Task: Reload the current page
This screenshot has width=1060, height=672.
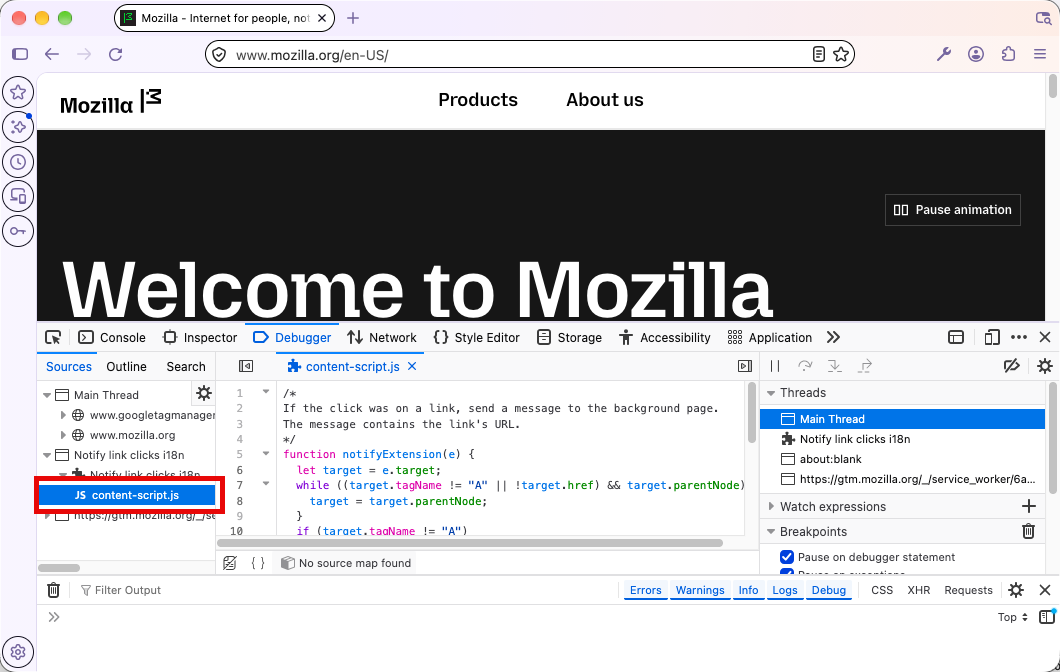Action: [116, 54]
